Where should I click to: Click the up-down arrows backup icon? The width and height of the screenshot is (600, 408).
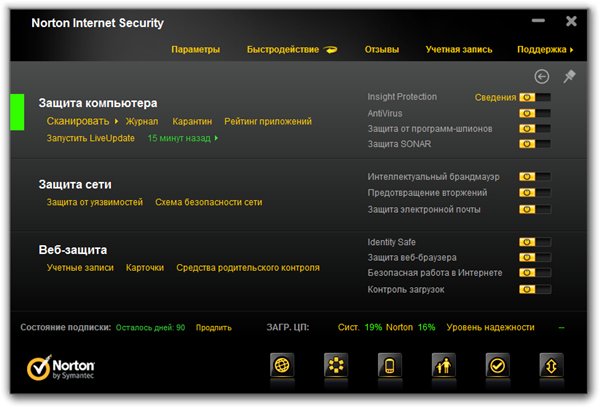tap(551, 366)
